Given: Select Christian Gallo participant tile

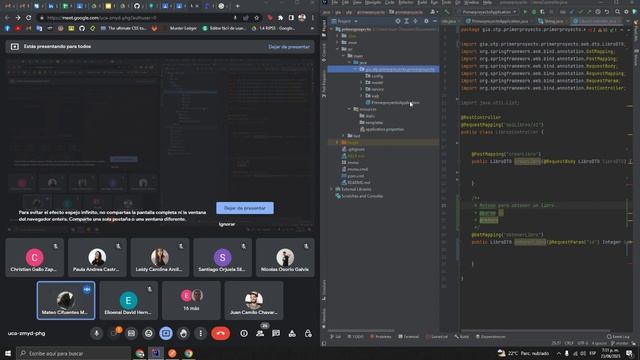Looking at the screenshot, I should click(x=35, y=258).
